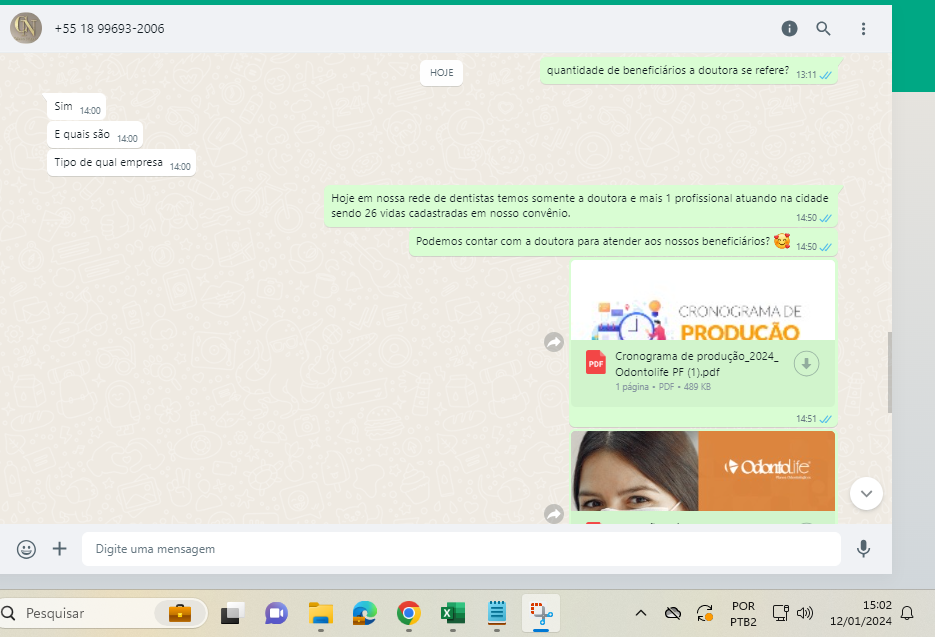This screenshot has height=637, width=935.
Task: Open the volume control in system tray
Action: [x=805, y=612]
